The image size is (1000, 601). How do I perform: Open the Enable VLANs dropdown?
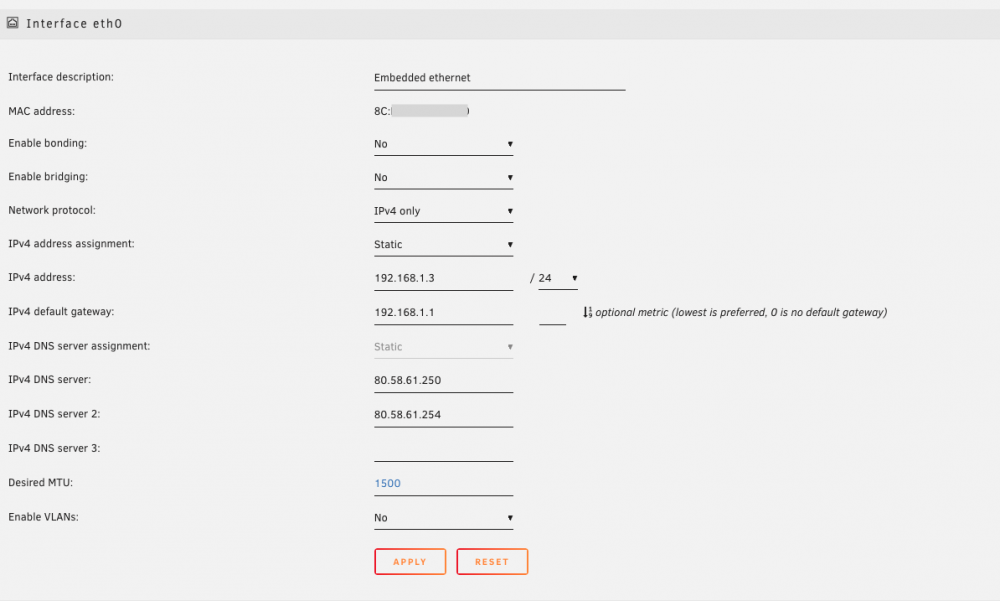tap(443, 518)
